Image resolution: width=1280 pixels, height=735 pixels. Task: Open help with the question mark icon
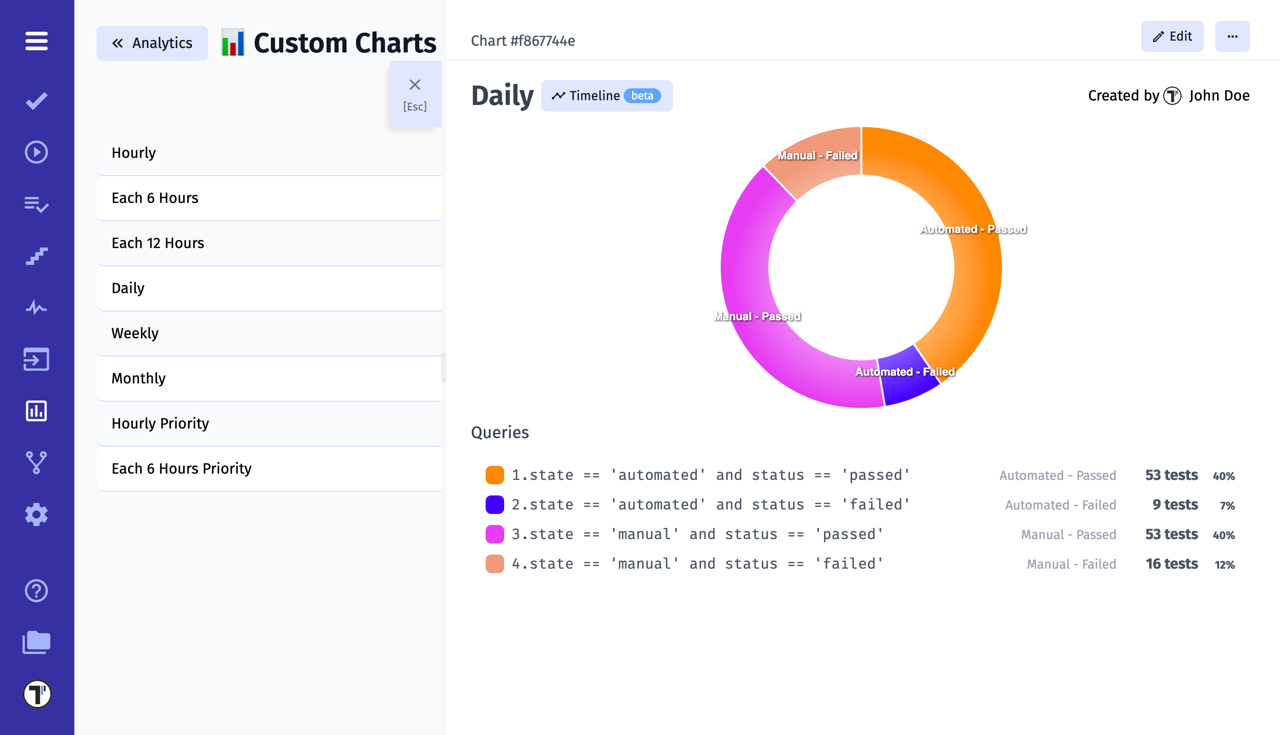click(x=36, y=591)
